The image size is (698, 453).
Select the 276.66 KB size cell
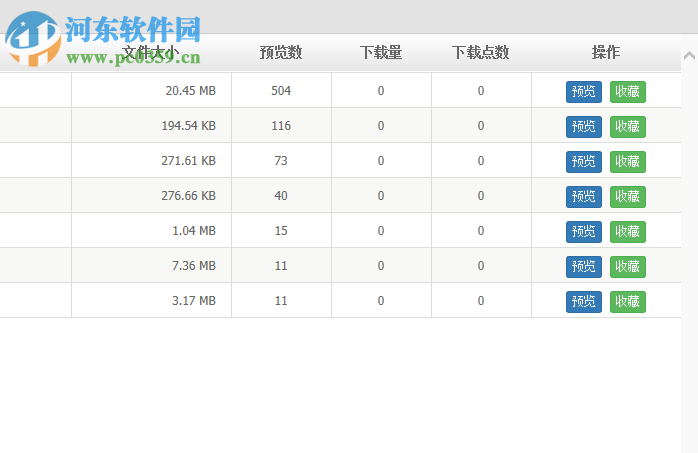tap(151, 195)
